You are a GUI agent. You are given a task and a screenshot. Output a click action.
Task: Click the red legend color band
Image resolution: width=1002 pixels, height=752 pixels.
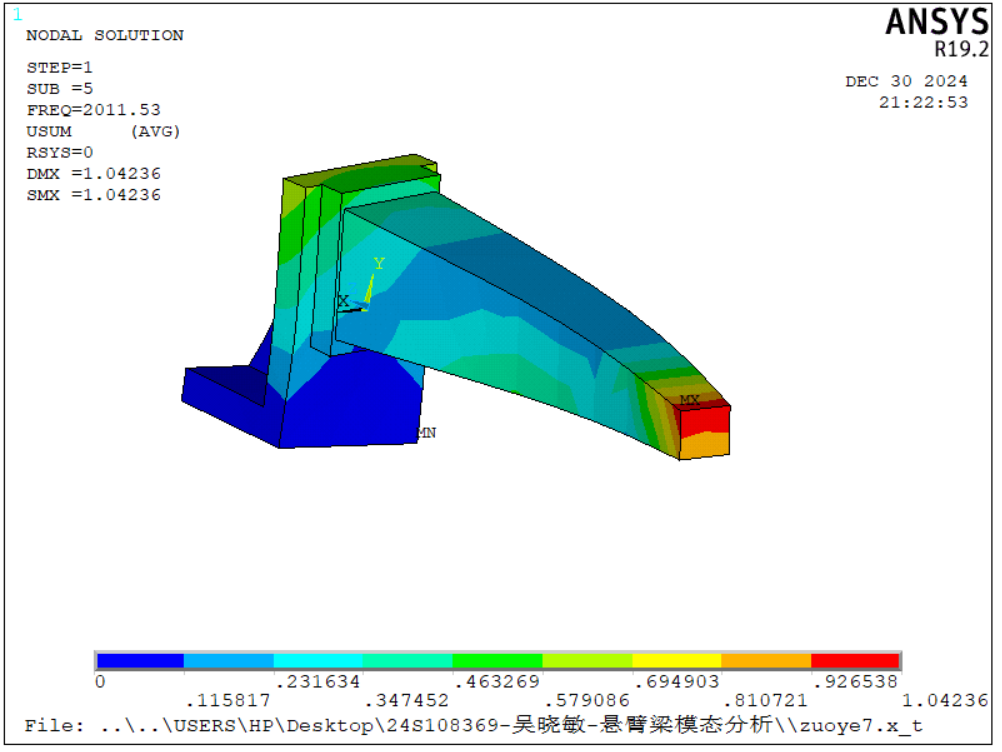[x=855, y=661]
